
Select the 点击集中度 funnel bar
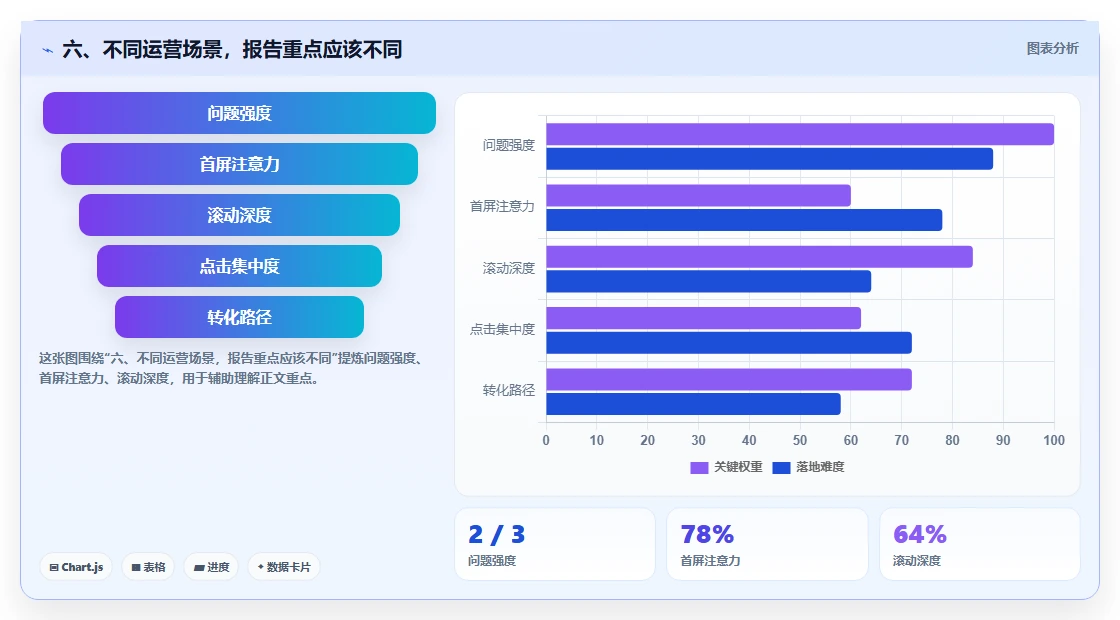coord(239,266)
